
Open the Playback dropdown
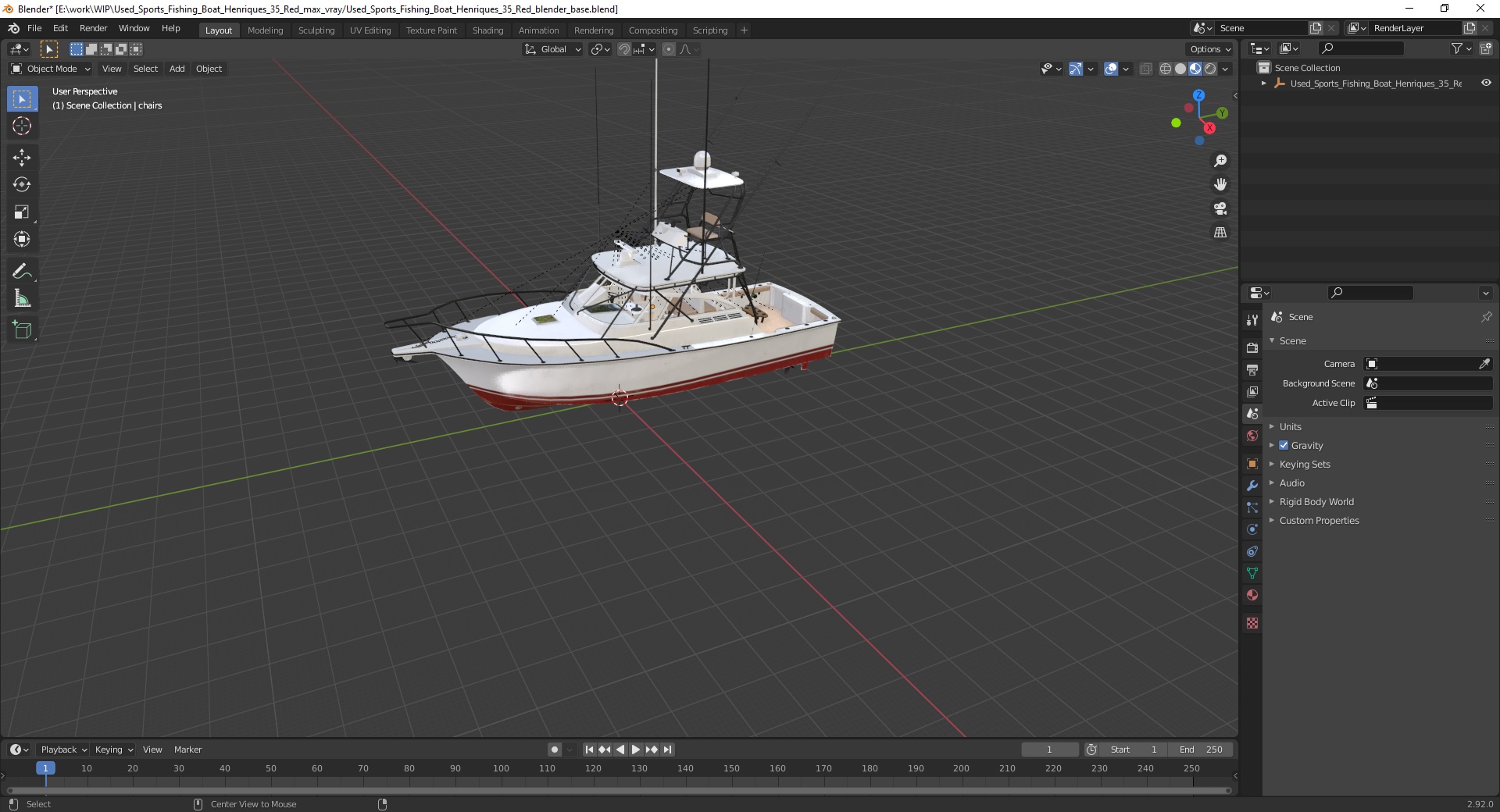click(63, 750)
